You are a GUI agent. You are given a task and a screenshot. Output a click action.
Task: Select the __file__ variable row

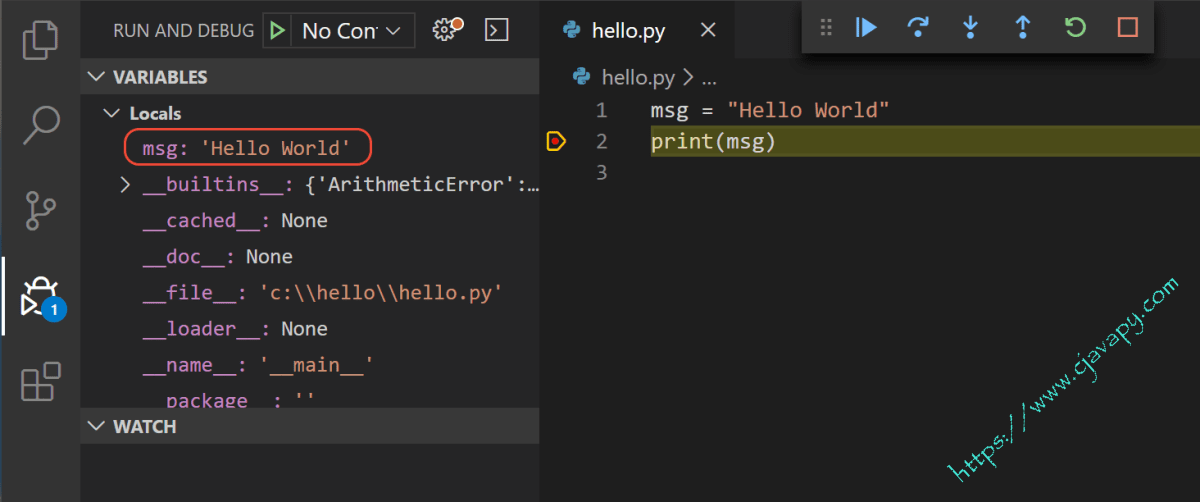[x=321, y=293]
